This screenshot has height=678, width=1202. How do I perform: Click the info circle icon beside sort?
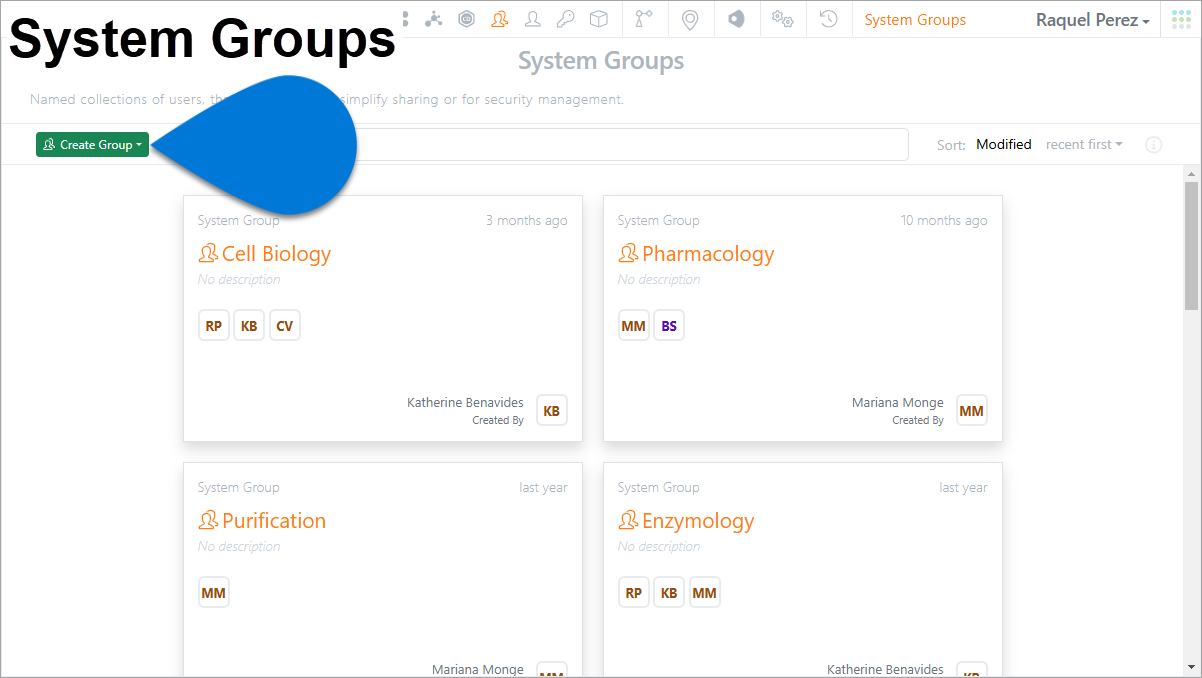pyautogui.click(x=1154, y=145)
